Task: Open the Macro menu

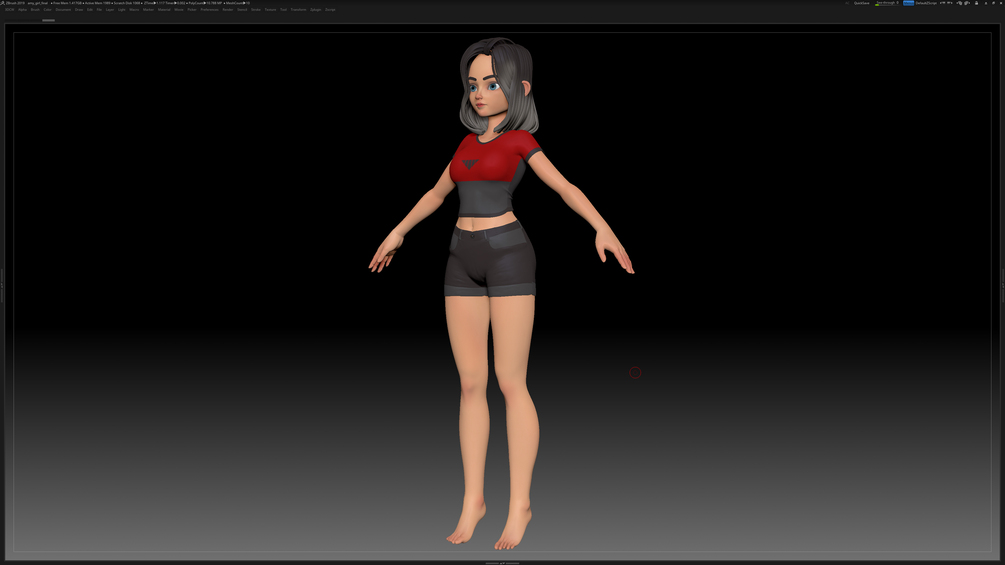Action: [134, 10]
